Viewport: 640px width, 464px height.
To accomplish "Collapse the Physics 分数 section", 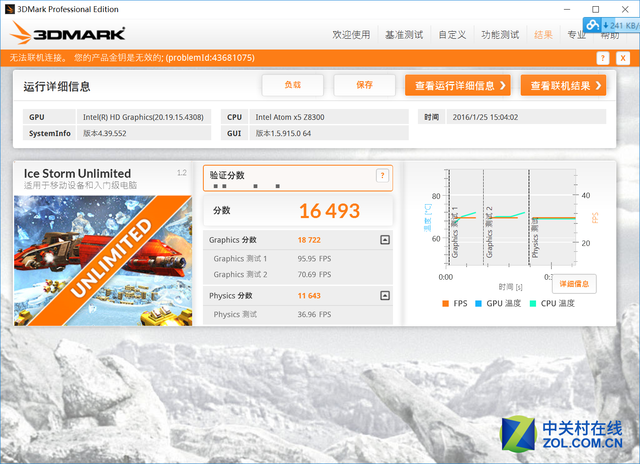I will 384,296.
